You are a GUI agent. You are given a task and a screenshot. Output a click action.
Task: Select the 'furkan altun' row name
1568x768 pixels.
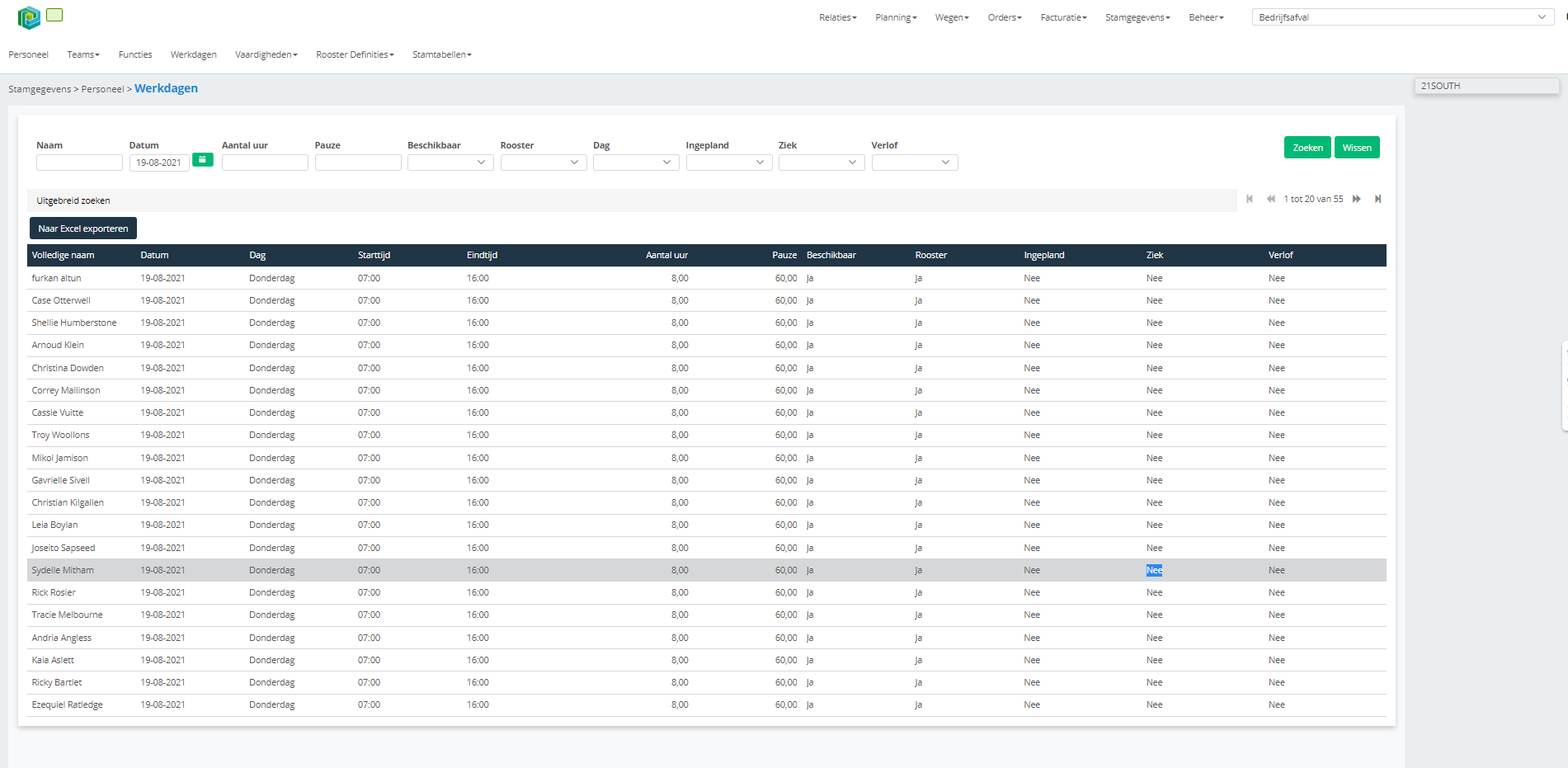coord(56,278)
